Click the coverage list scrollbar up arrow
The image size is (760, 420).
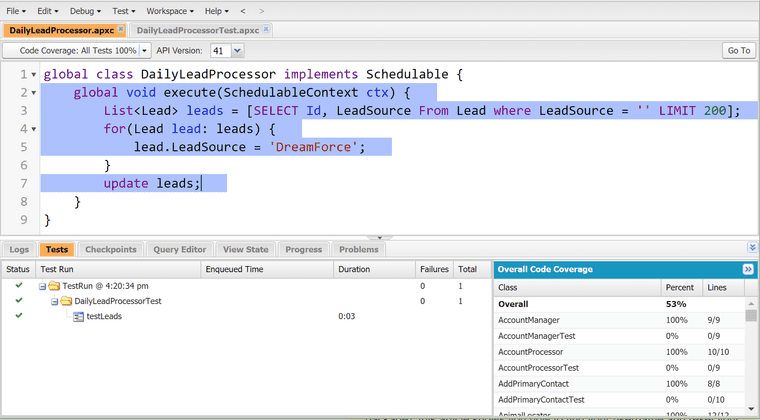(751, 303)
